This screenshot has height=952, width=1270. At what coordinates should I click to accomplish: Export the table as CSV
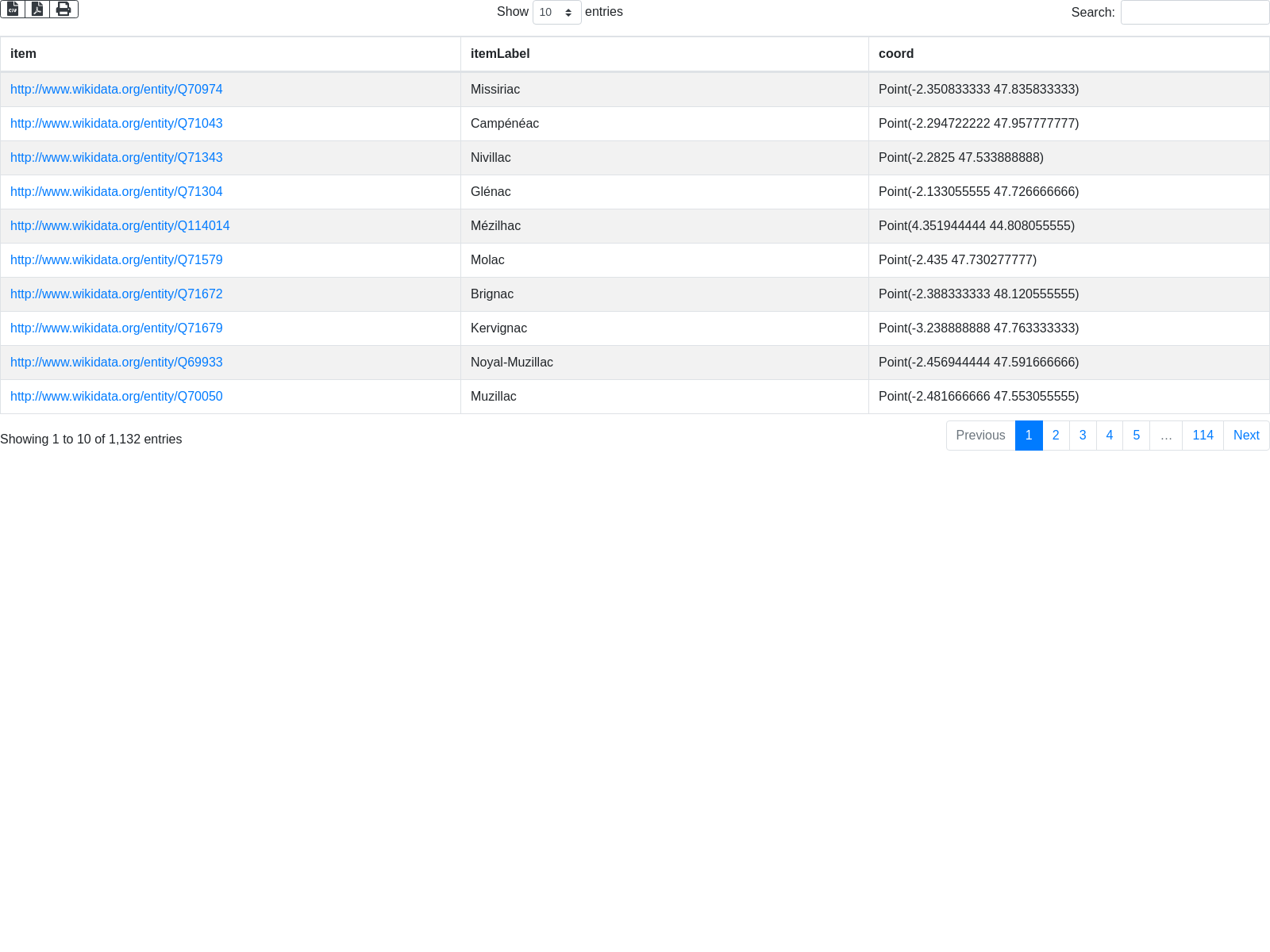point(13,10)
